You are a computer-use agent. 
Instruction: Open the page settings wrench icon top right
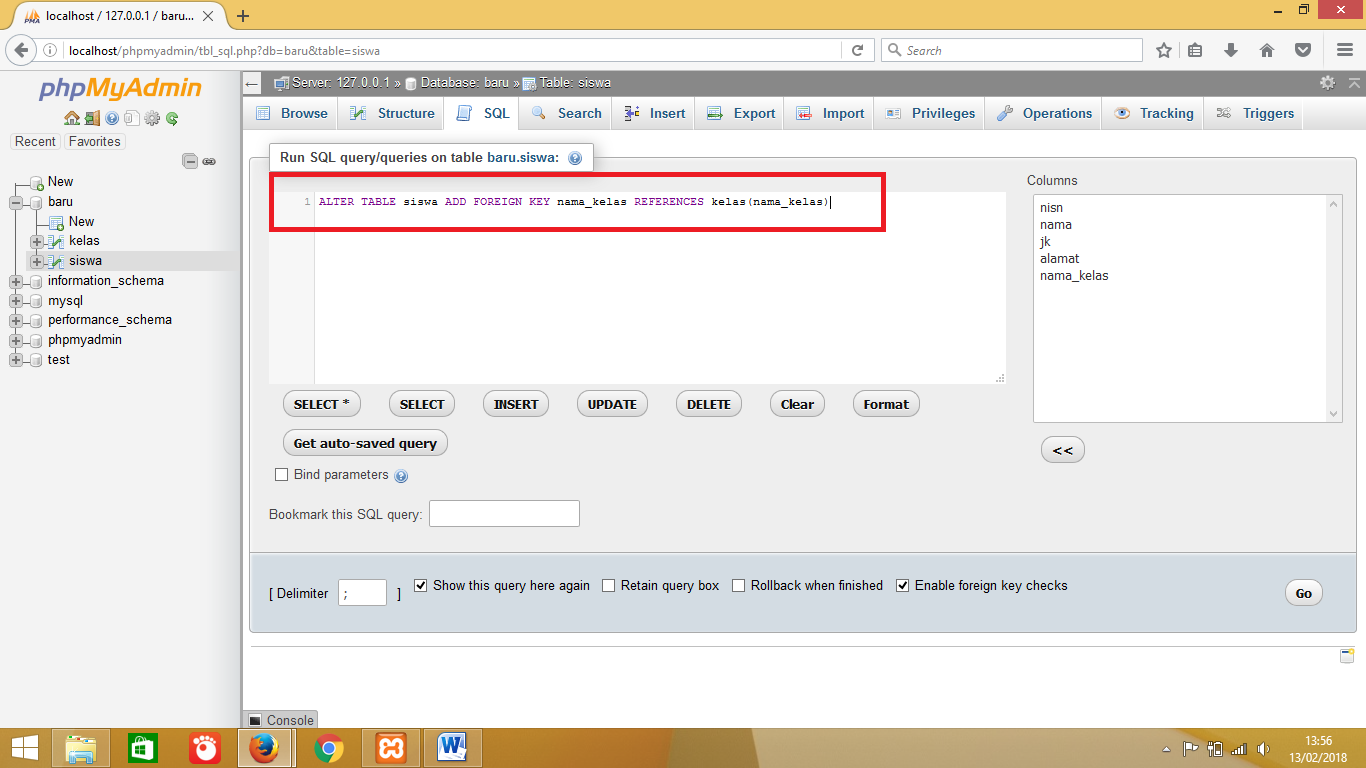[x=1327, y=83]
